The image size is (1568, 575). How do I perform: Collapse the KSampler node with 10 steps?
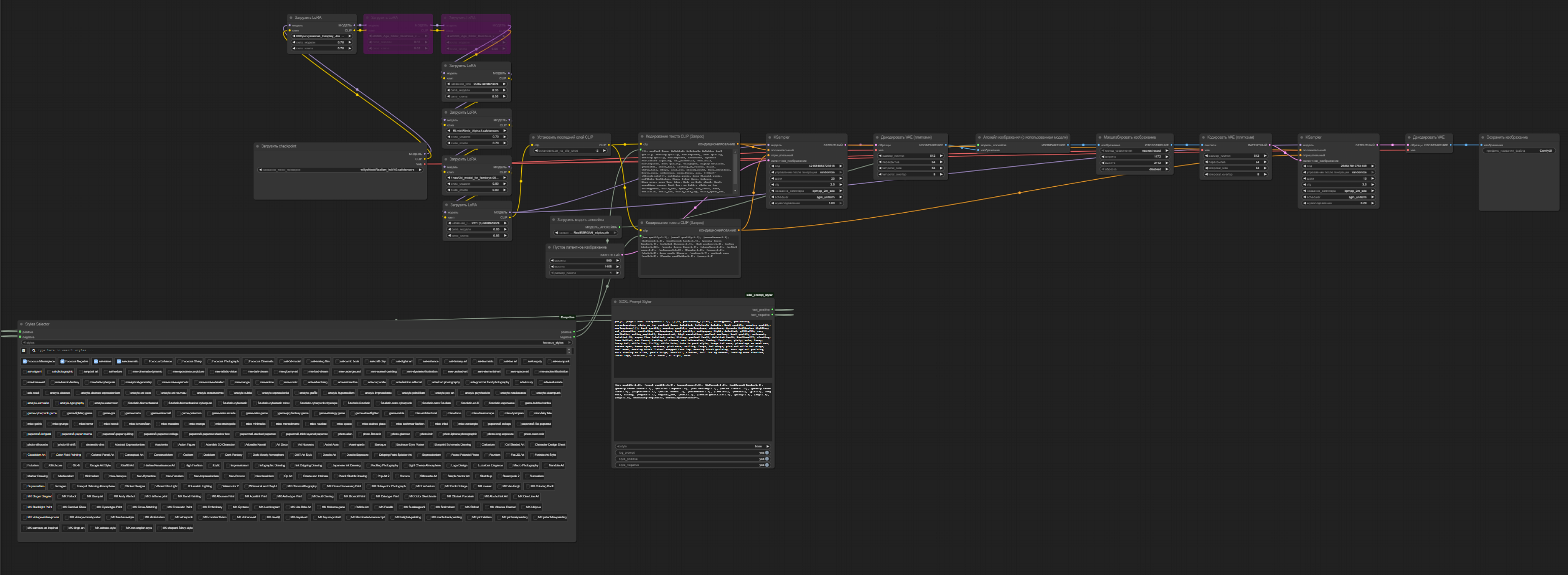click(x=1302, y=138)
